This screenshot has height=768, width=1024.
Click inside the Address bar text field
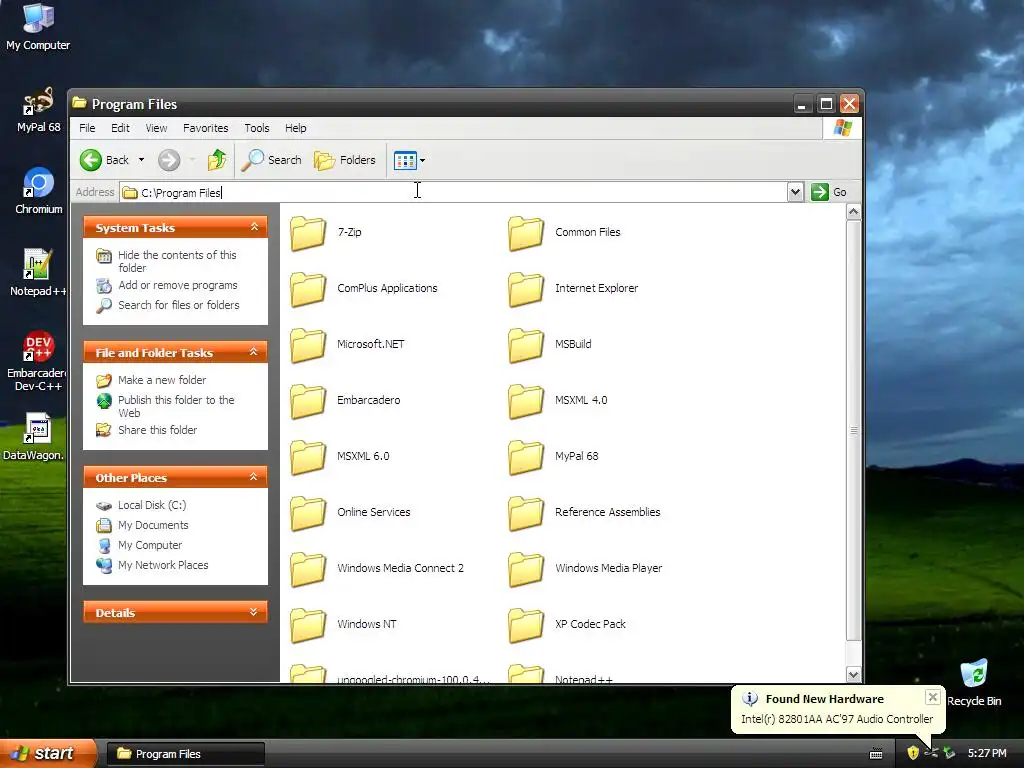(454, 192)
